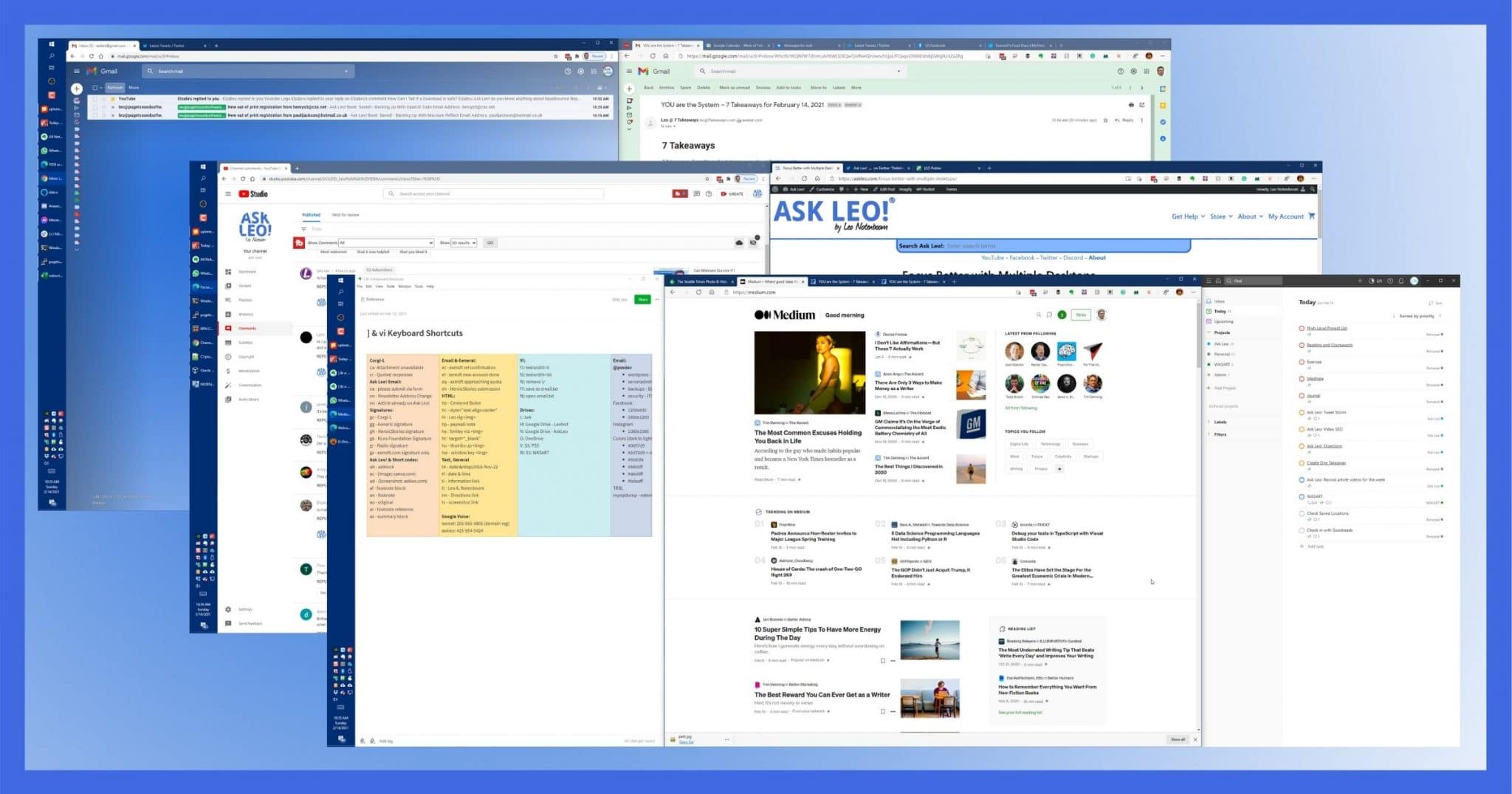Open the Show Comments 'All' dropdown
Image resolution: width=1512 pixels, height=794 pixels.
click(x=386, y=242)
